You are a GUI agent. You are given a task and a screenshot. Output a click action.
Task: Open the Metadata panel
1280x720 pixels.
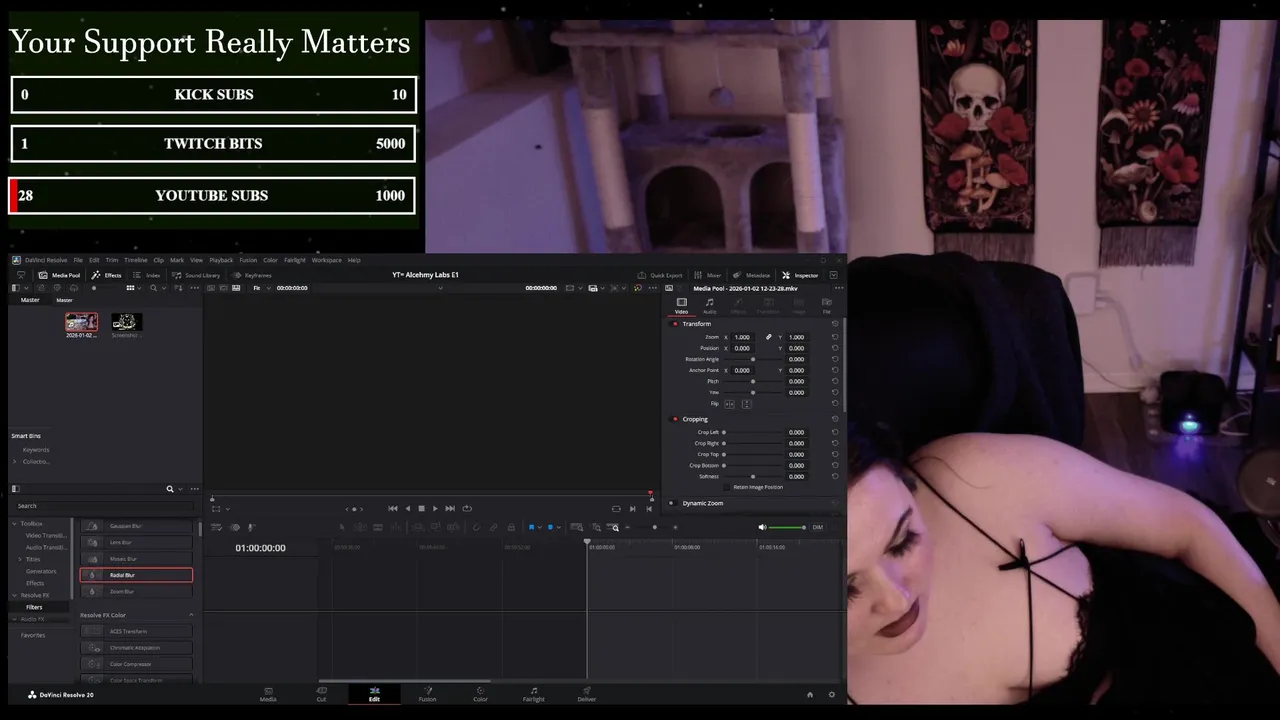pyautogui.click(x=751, y=275)
